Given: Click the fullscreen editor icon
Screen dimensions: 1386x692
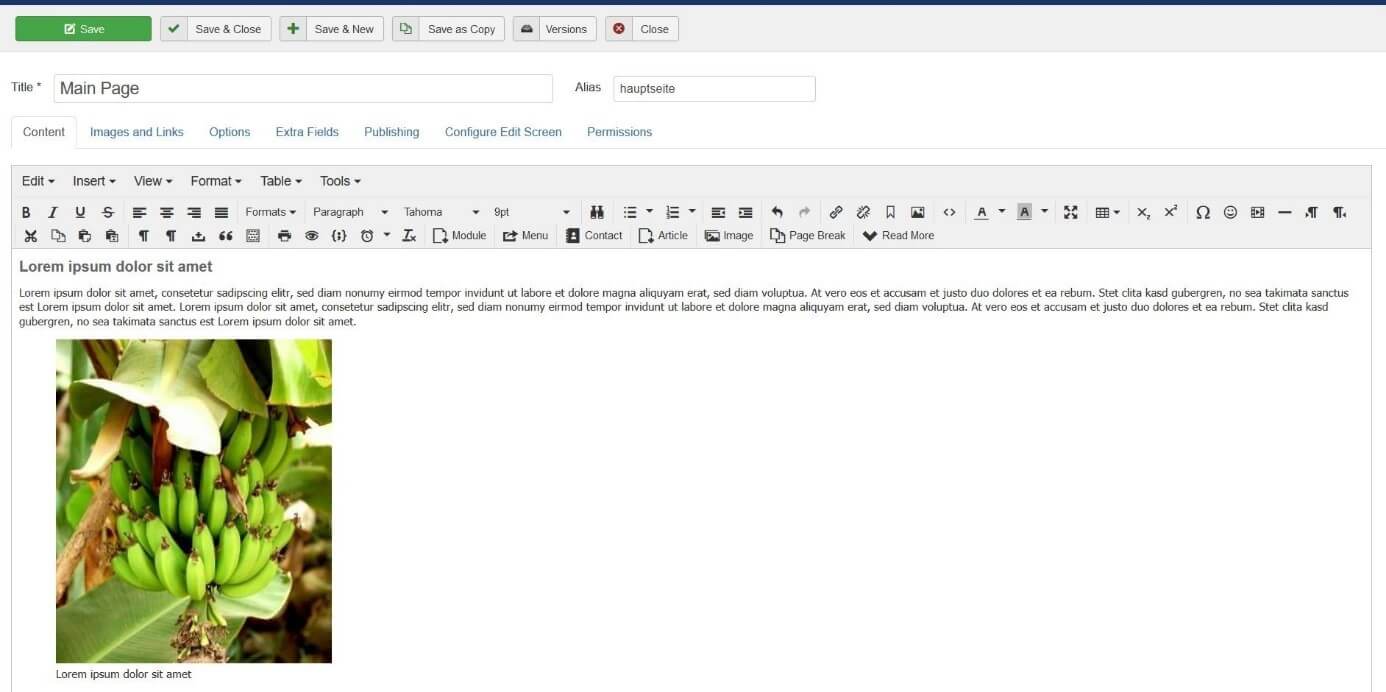Looking at the screenshot, I should coord(1071,212).
